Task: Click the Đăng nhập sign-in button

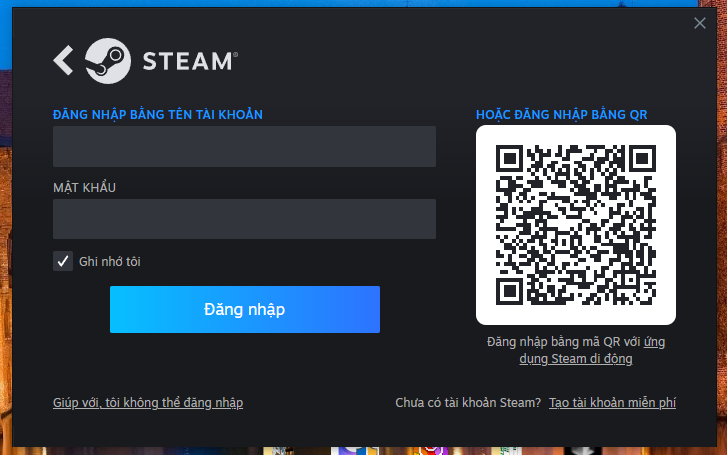Action: [x=245, y=309]
